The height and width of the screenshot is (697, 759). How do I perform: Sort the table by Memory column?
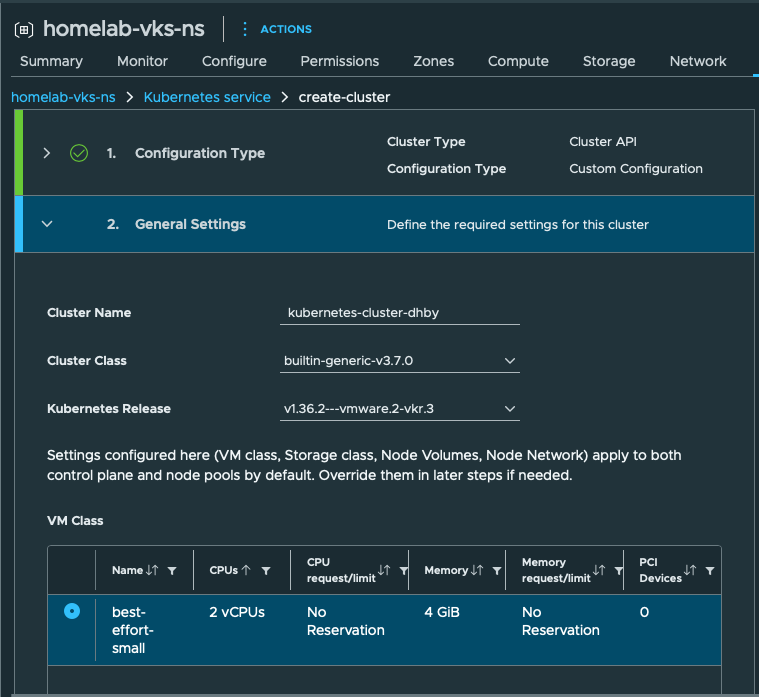[477, 570]
